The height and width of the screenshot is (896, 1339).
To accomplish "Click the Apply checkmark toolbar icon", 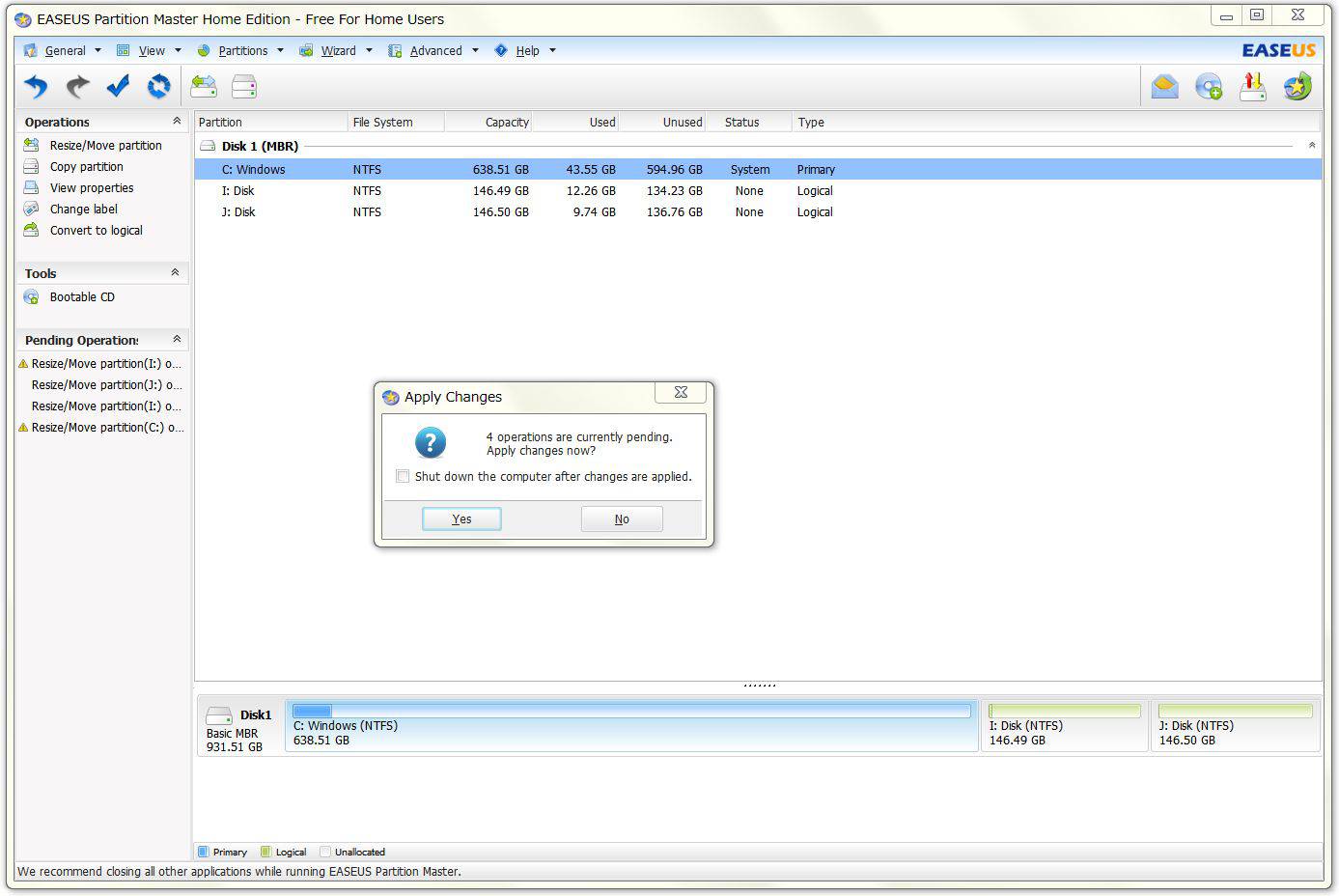I will tap(118, 87).
